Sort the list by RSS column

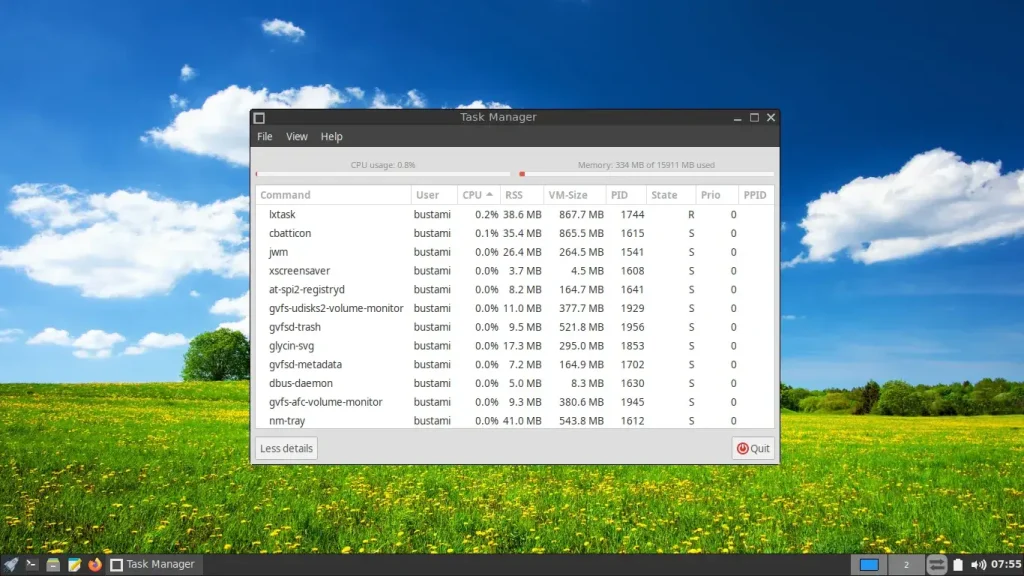pos(521,195)
